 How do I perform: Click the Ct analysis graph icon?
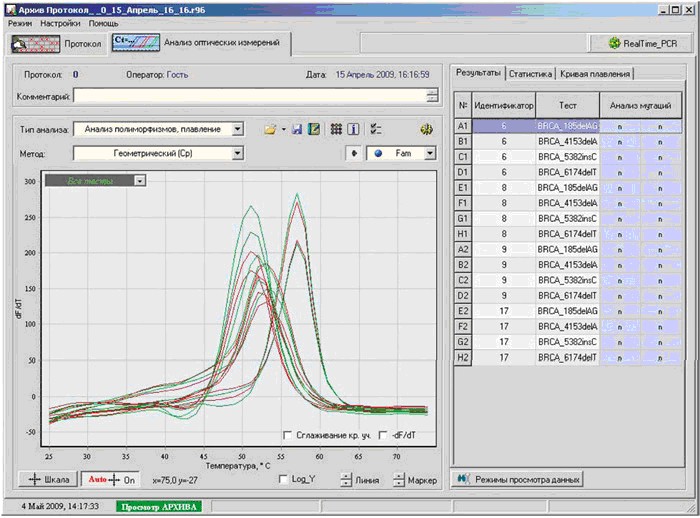136,43
